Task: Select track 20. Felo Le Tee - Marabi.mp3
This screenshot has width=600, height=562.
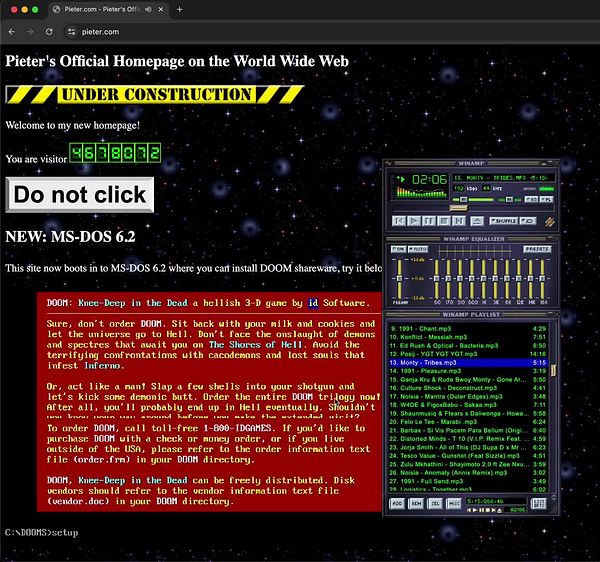Action: point(468,421)
